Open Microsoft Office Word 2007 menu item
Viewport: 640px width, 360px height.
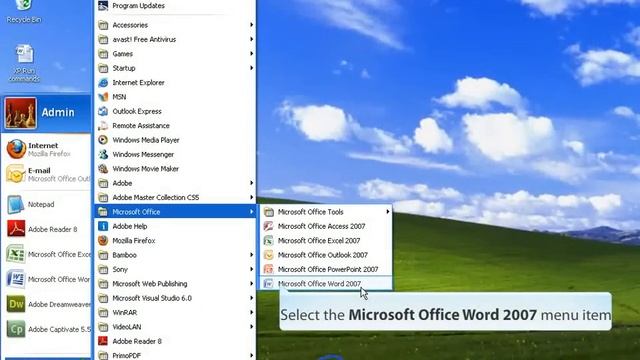click(x=325, y=284)
